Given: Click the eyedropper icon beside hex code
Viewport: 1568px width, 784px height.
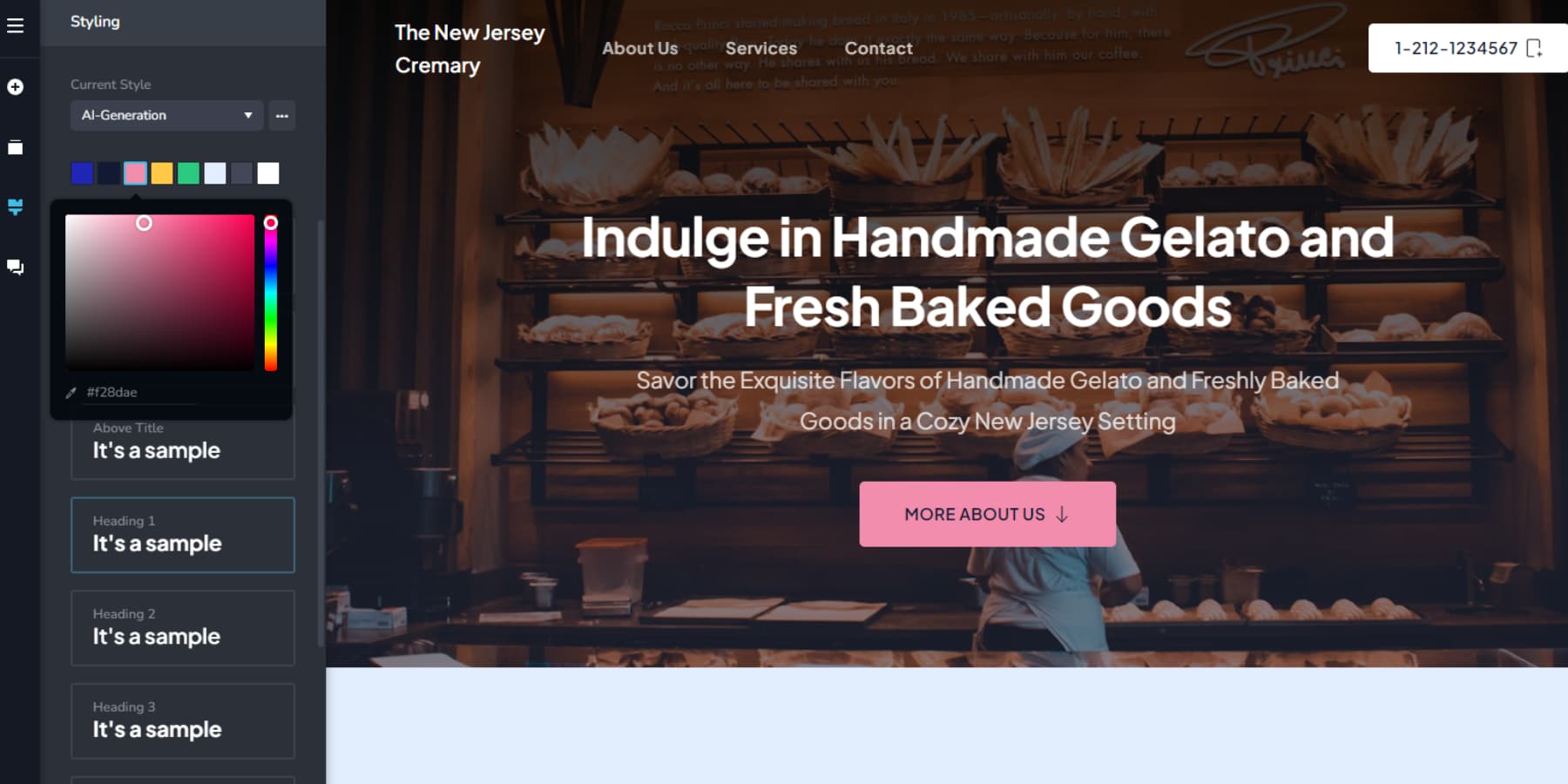Looking at the screenshot, I should coord(71,393).
